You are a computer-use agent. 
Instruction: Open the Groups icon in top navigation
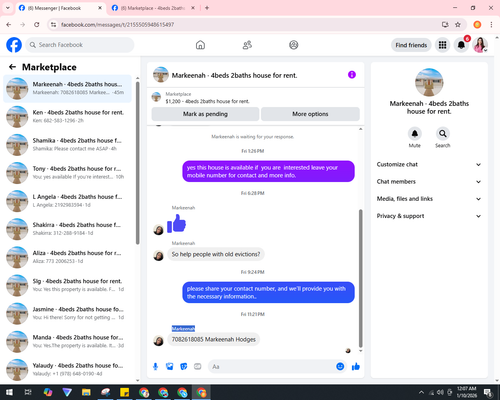pos(294,45)
